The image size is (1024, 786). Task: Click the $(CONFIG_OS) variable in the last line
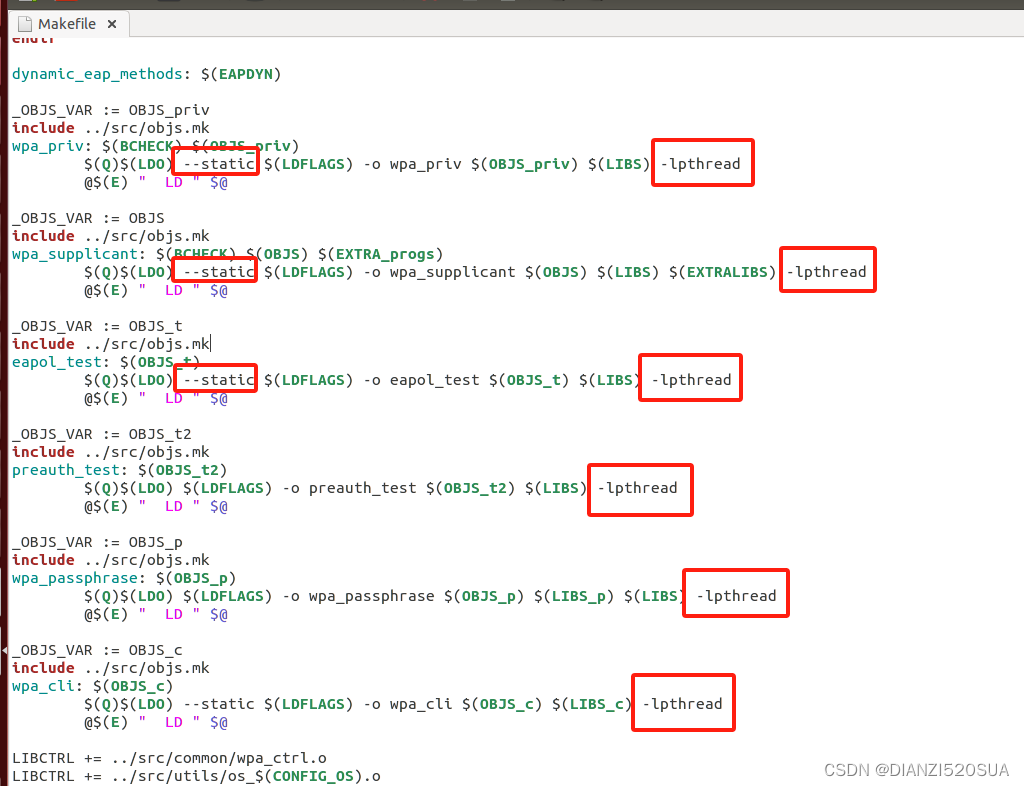click(312, 776)
